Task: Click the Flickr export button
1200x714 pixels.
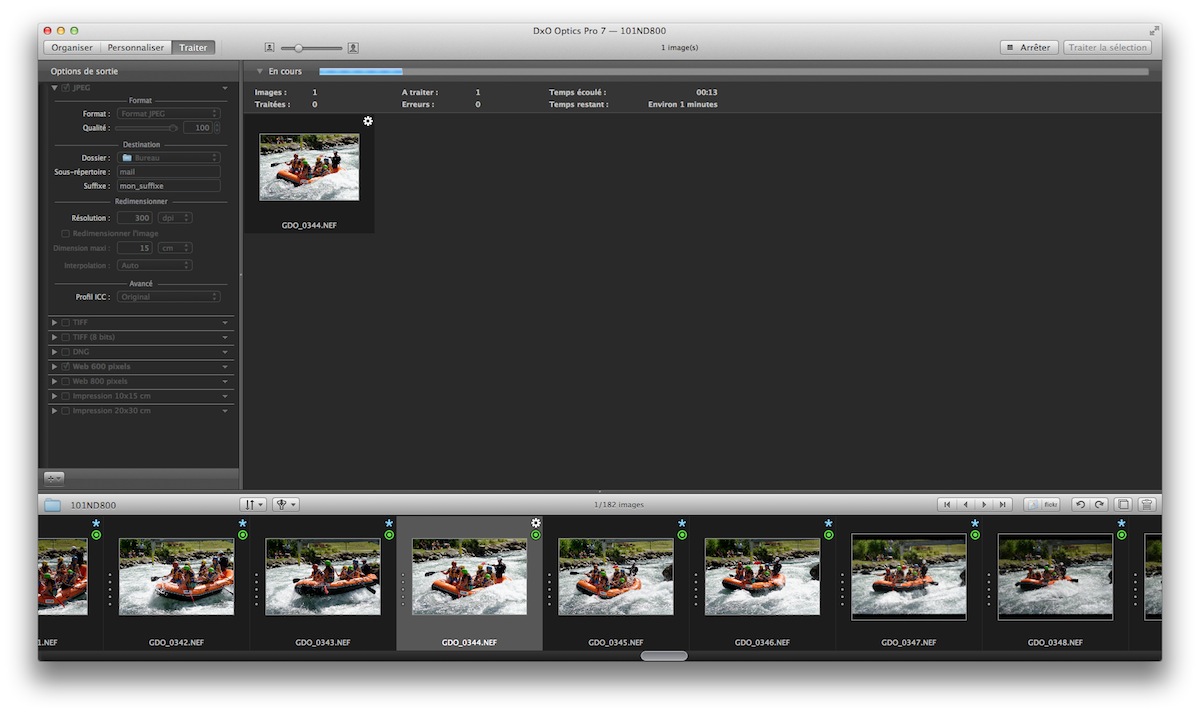Action: pos(1042,505)
